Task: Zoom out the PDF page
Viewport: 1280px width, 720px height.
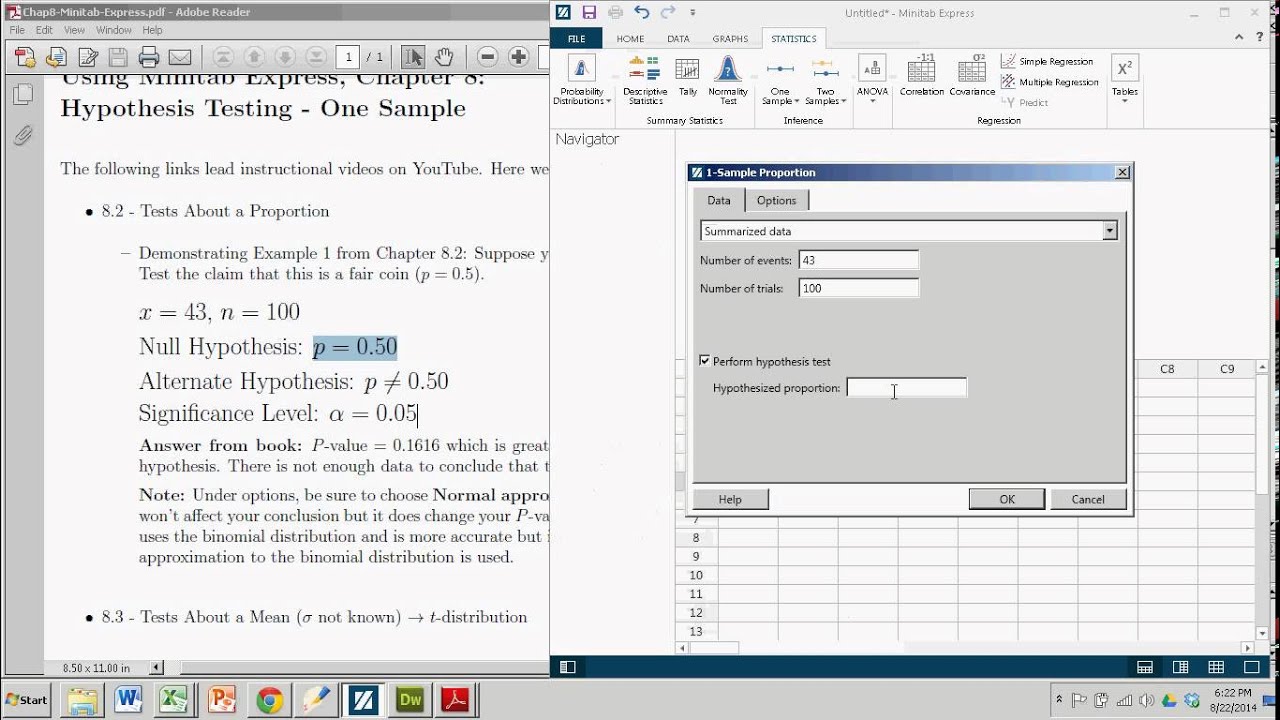Action: pos(487,57)
